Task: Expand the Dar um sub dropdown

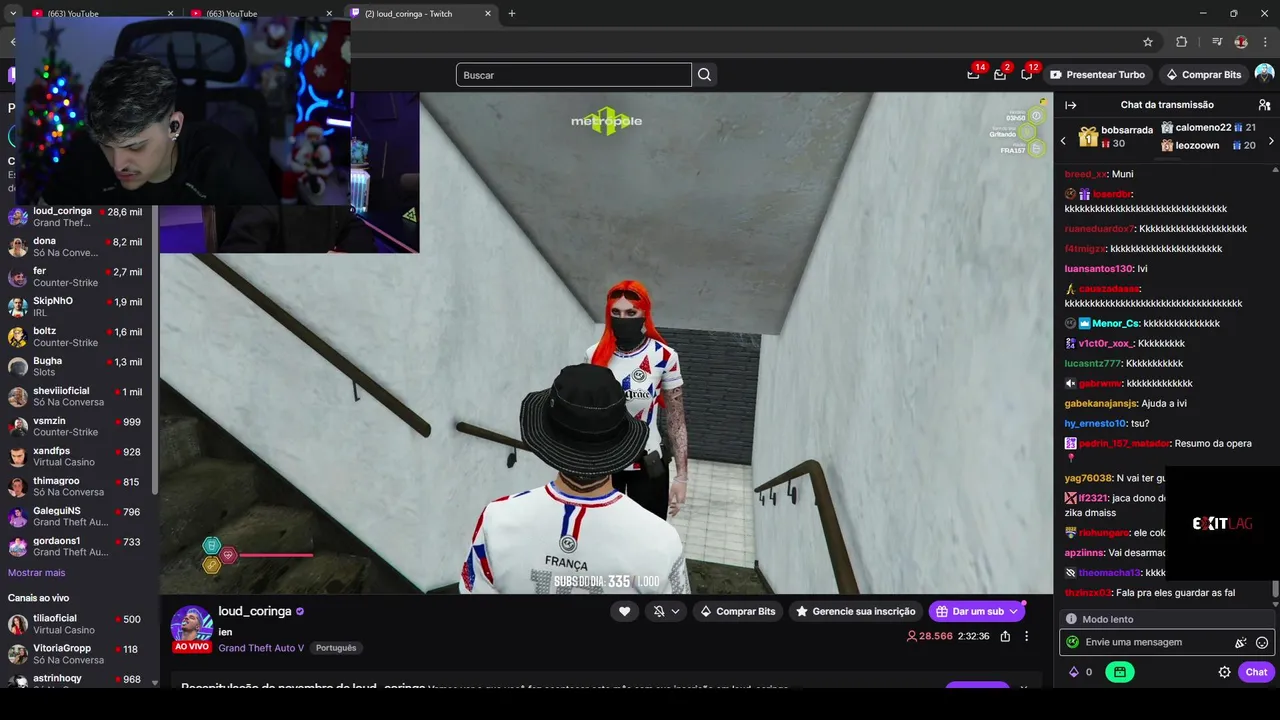Action: 1014,611
